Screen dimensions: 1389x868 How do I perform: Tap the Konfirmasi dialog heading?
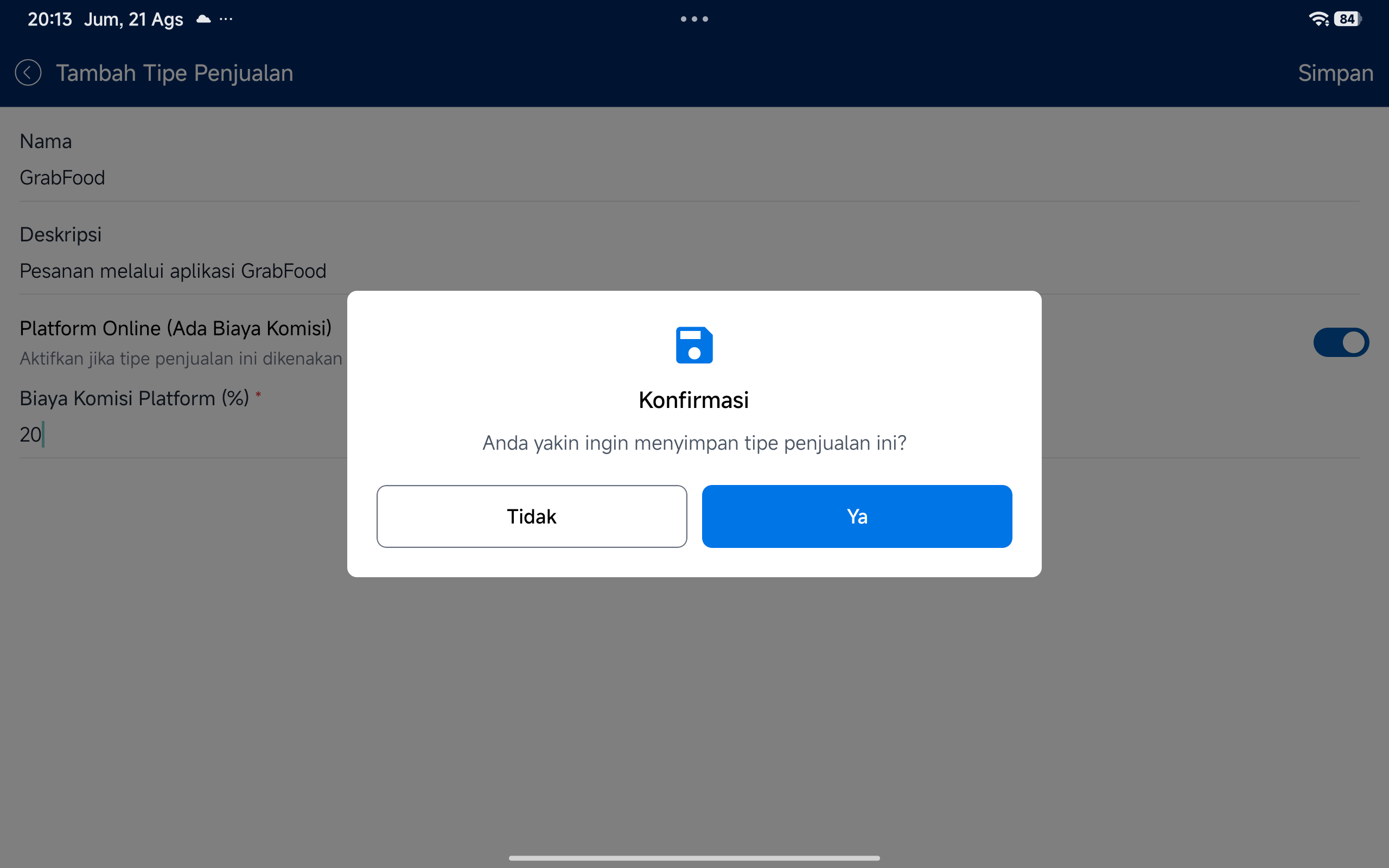pyautogui.click(x=693, y=400)
